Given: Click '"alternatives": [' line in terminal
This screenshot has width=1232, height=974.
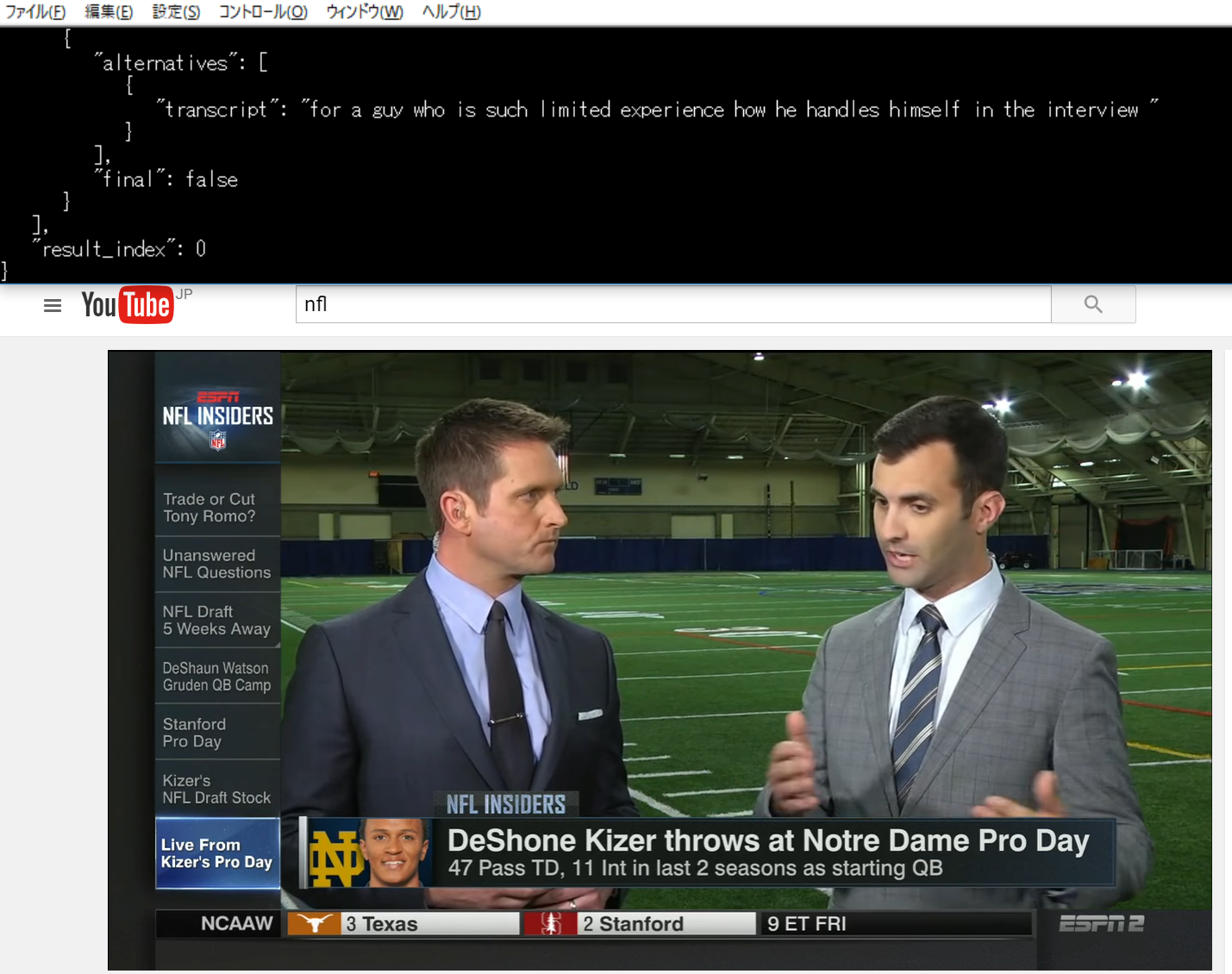Looking at the screenshot, I should click(x=182, y=63).
